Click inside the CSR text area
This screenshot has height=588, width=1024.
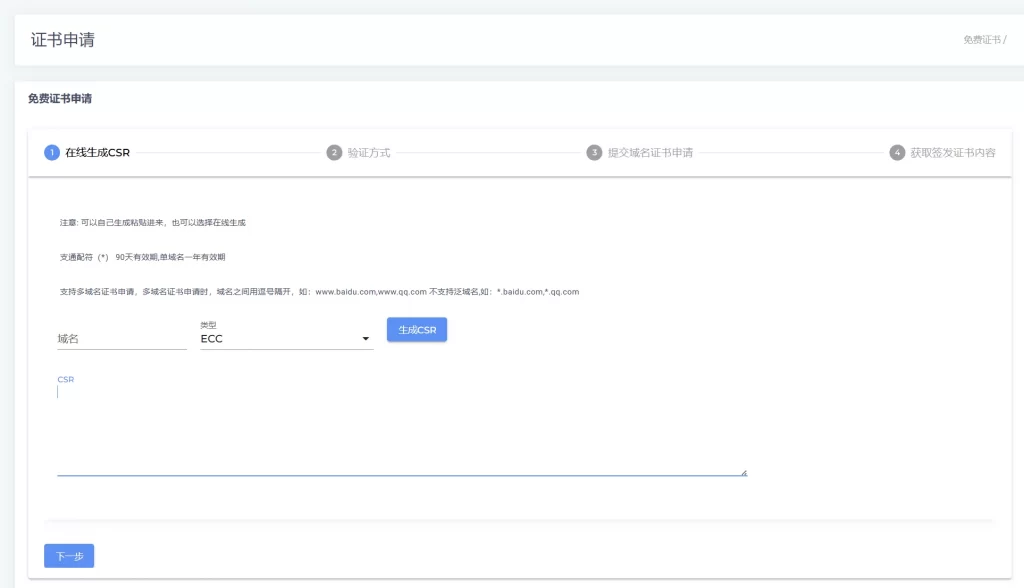click(x=400, y=430)
